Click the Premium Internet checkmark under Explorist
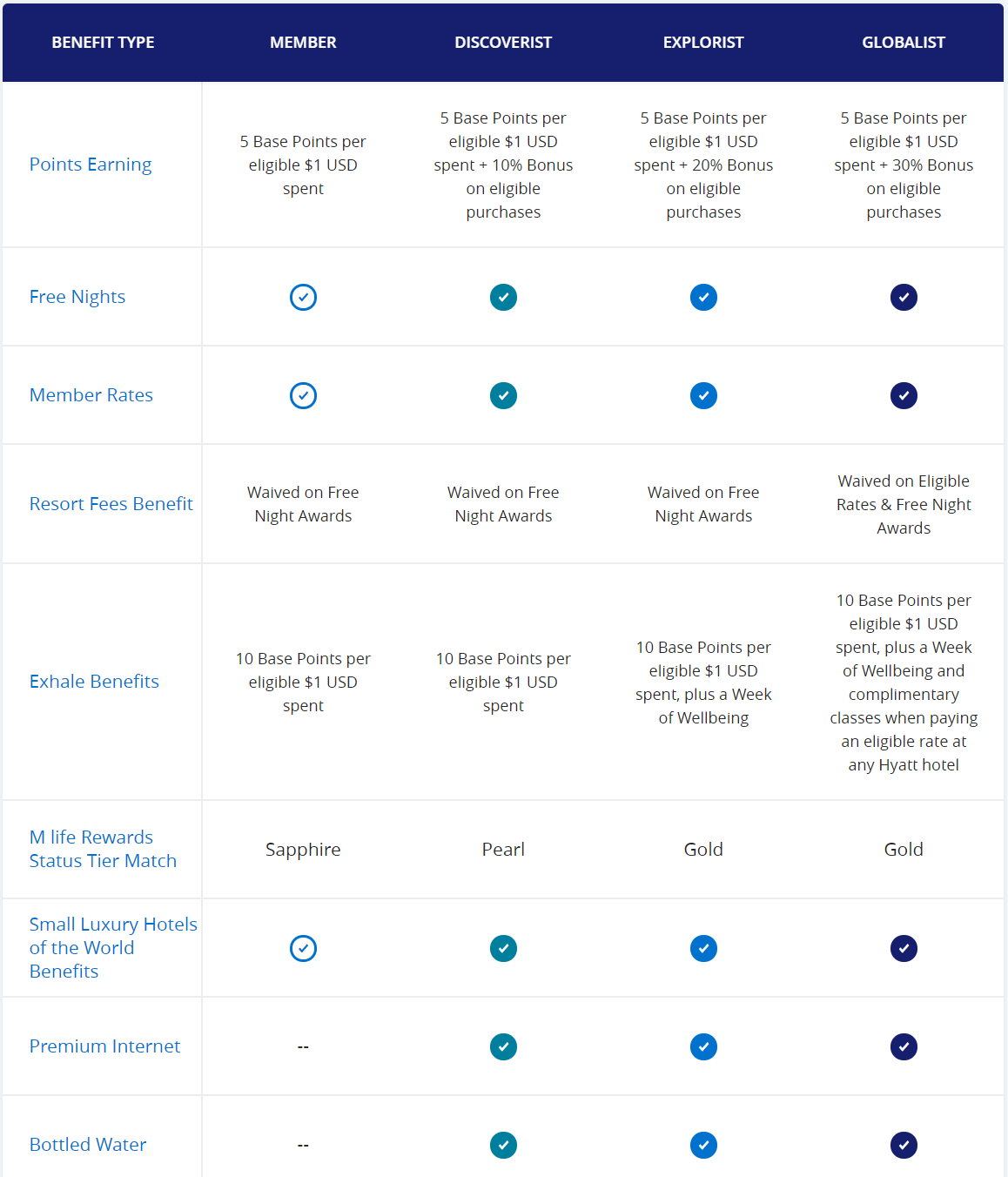This screenshot has height=1177, width=1008. tap(703, 1046)
